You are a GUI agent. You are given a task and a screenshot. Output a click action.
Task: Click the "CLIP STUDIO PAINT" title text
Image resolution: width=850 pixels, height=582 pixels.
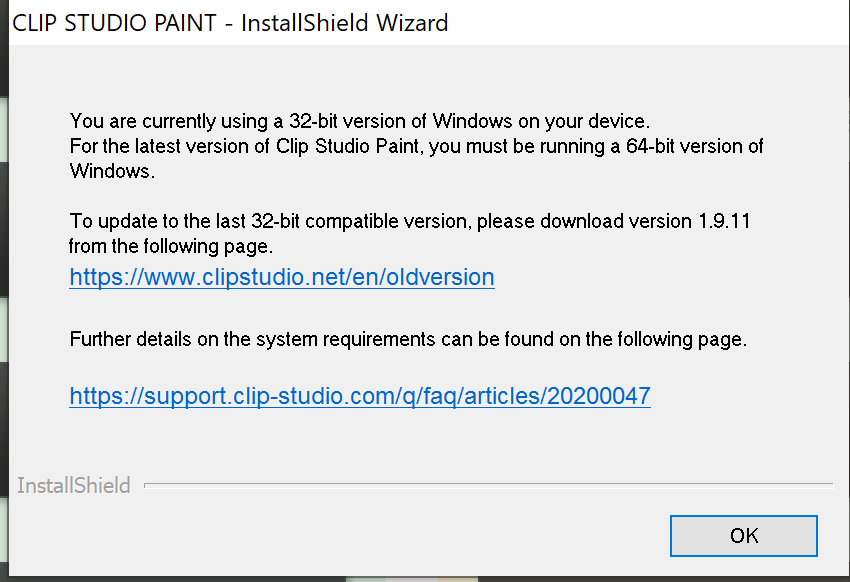(x=113, y=22)
